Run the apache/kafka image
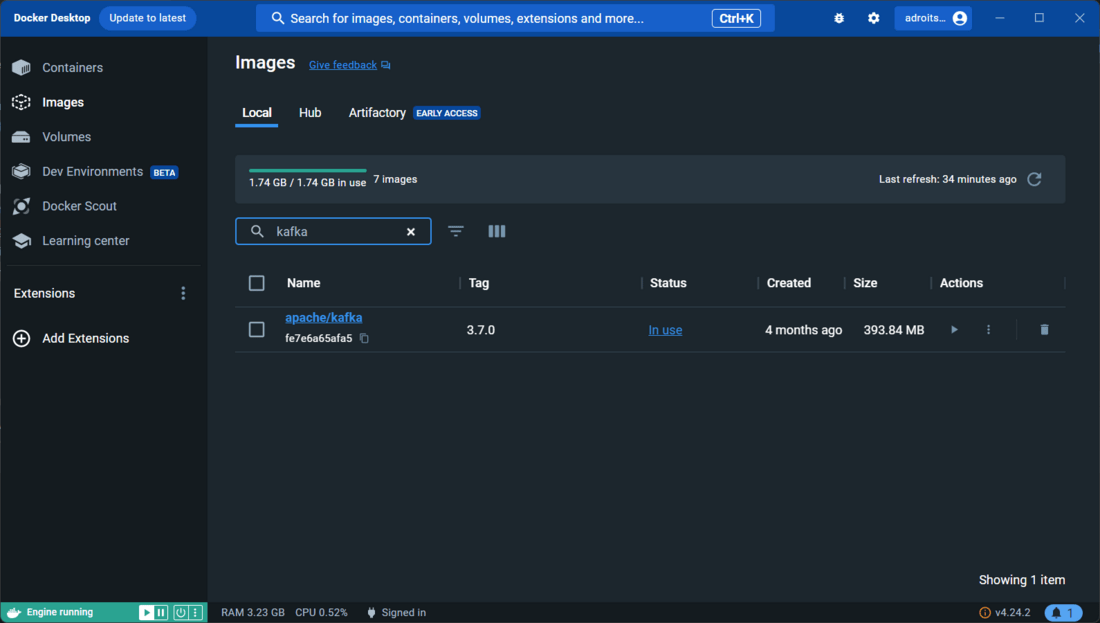Viewport: 1100px width, 623px height. (x=954, y=329)
